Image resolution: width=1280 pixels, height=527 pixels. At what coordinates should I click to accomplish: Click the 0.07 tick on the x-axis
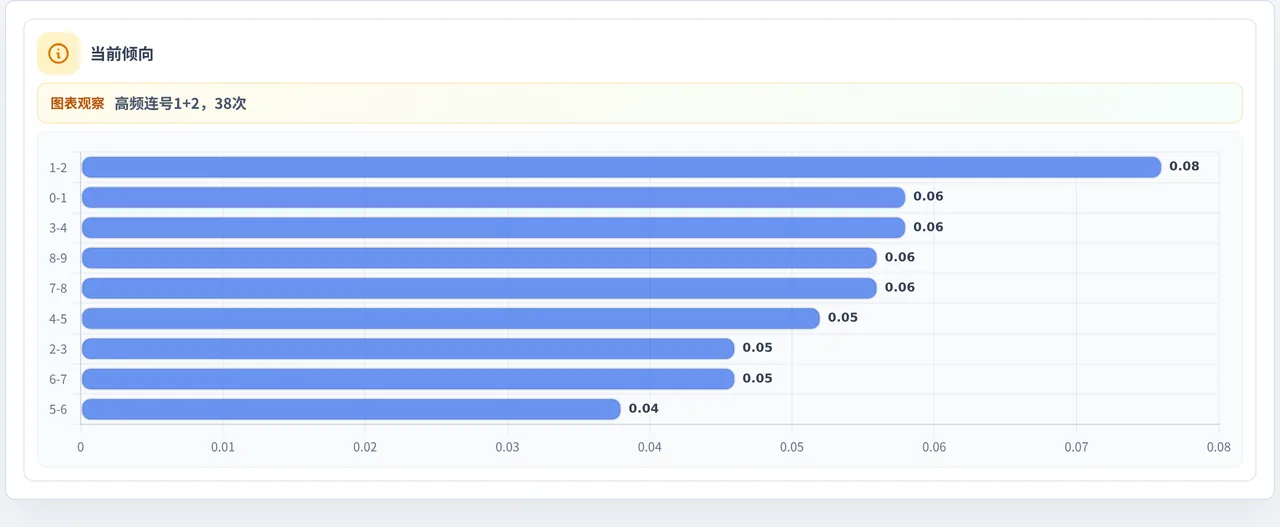point(1076,447)
